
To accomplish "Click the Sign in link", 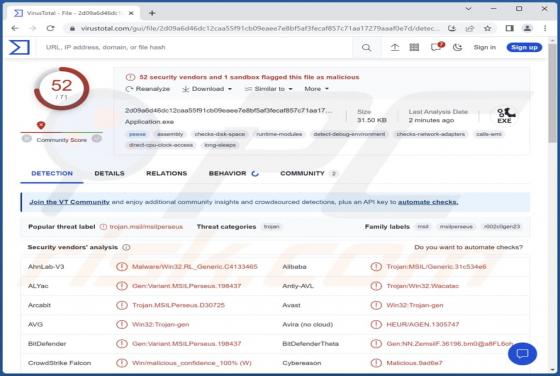I will tap(485, 47).
